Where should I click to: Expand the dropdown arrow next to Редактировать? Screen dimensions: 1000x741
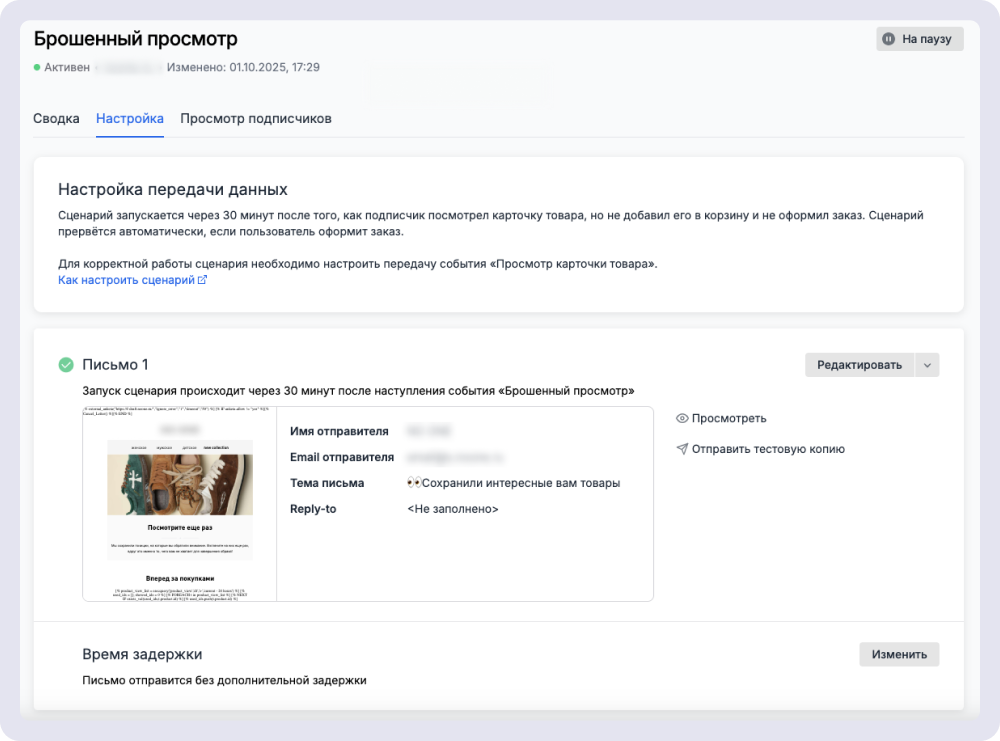(x=929, y=364)
